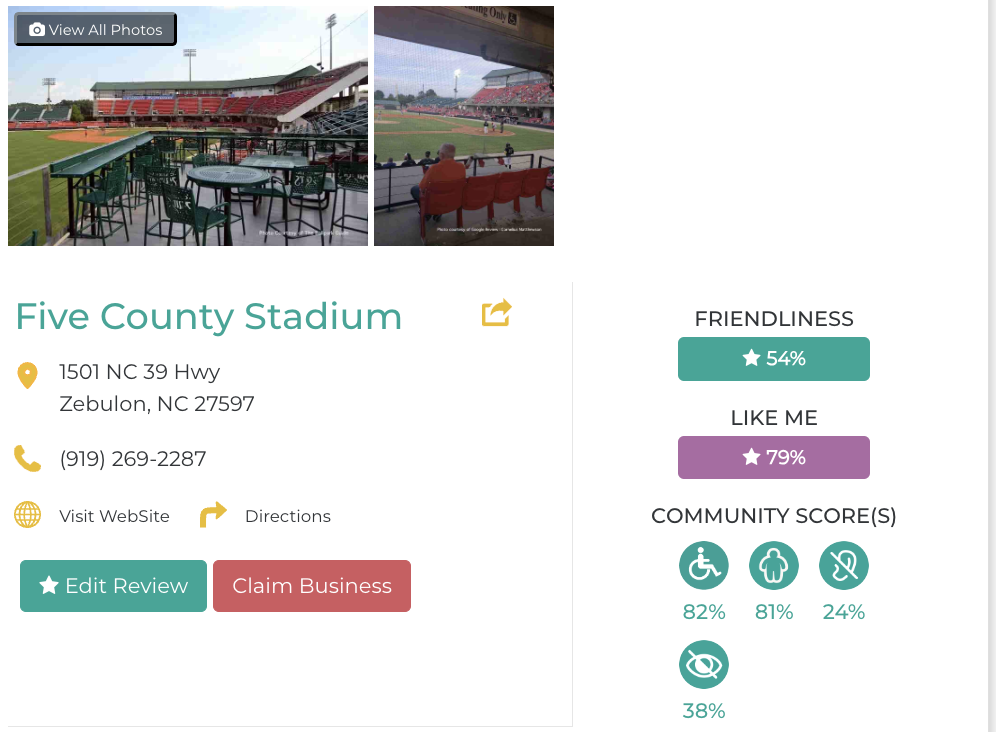This screenshot has width=996, height=732.
Task: Call the (919) 269-2287 phone number
Action: [133, 459]
